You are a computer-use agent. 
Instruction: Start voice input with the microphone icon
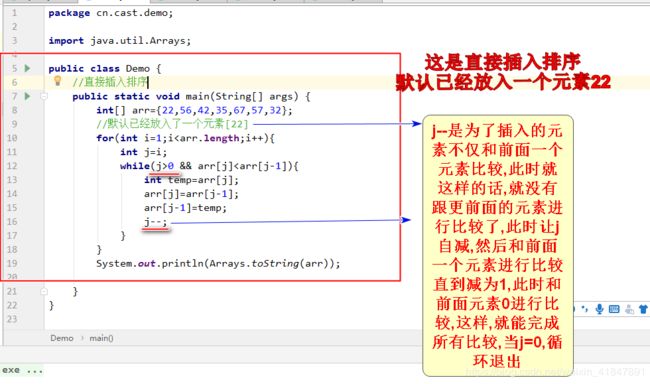[x=599, y=309]
